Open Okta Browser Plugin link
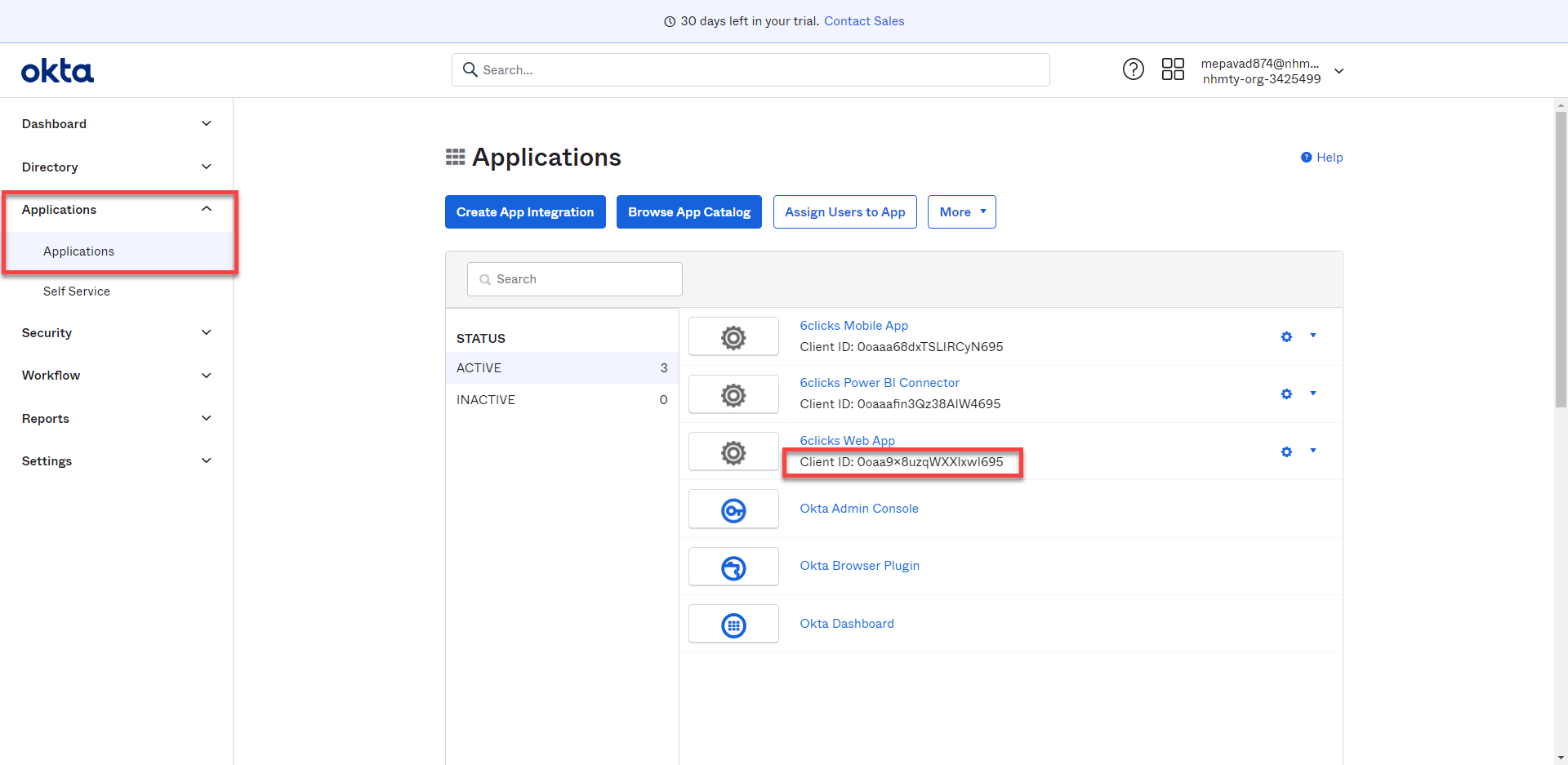Screen dimensions: 1568x765 (x=859, y=566)
